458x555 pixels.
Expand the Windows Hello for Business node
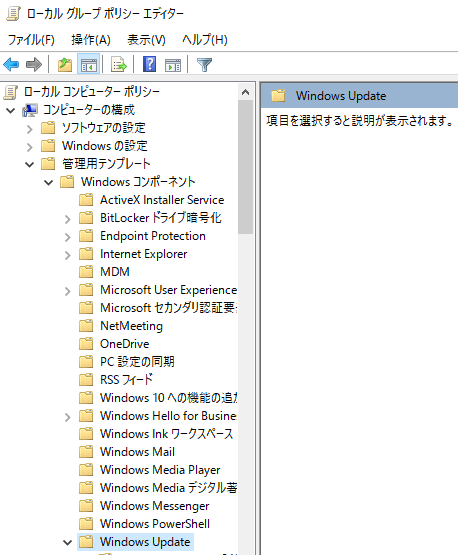(68, 417)
